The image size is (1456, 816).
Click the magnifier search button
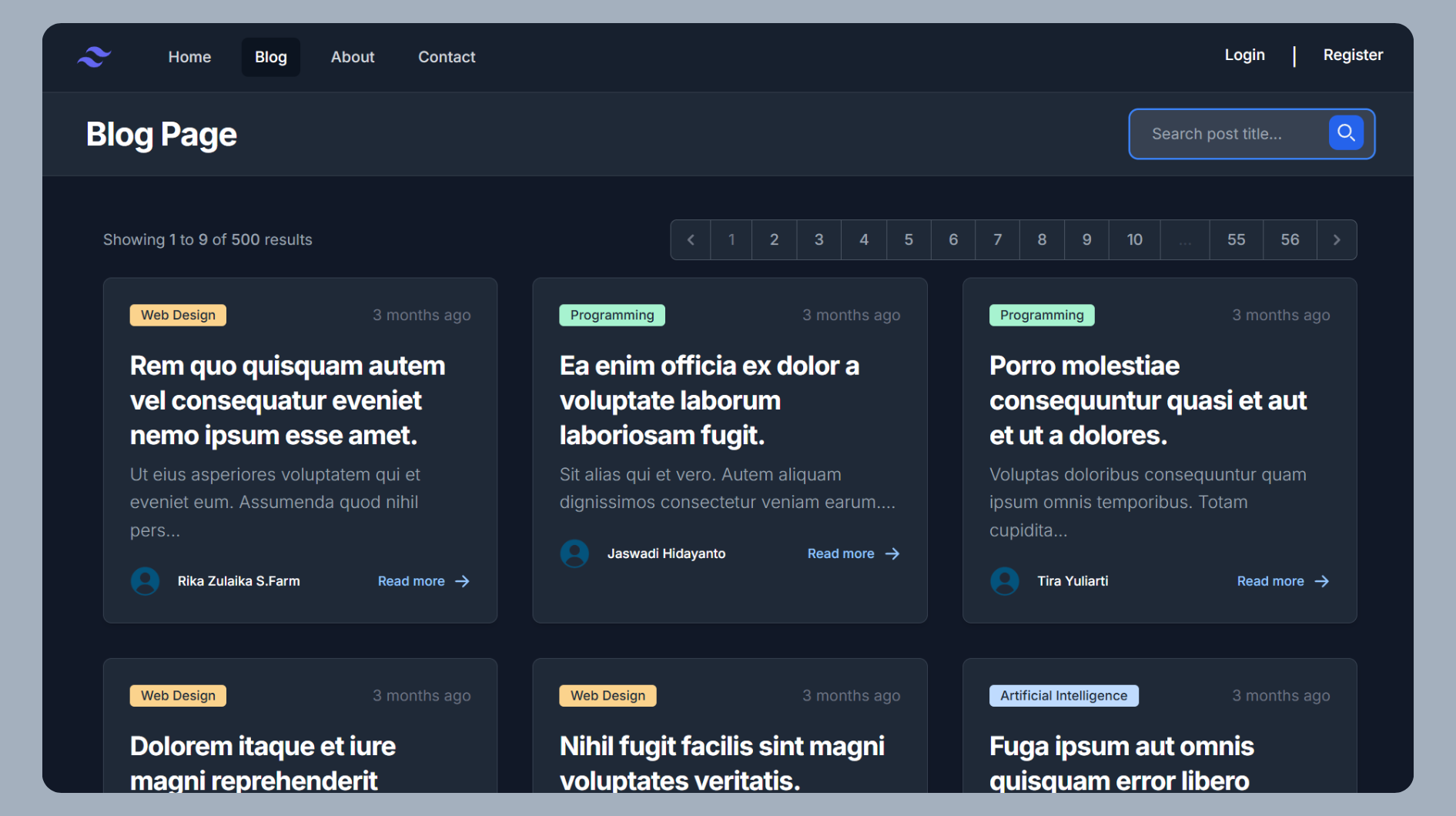(1346, 133)
